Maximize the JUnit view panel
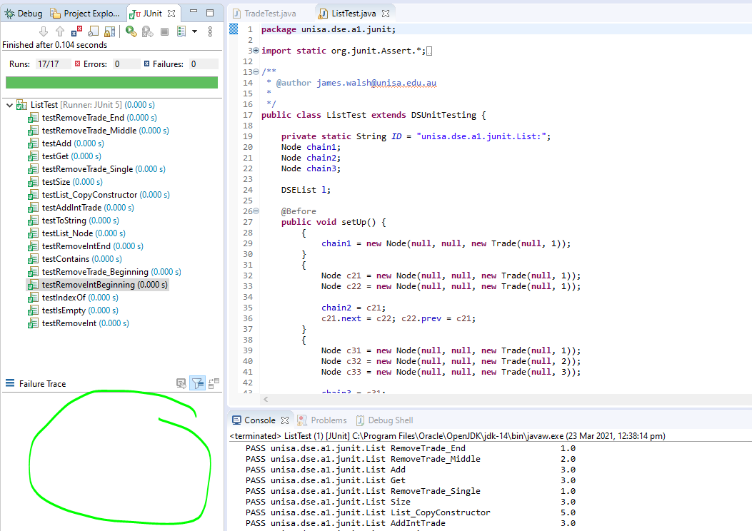753x532 pixels. [210, 13]
